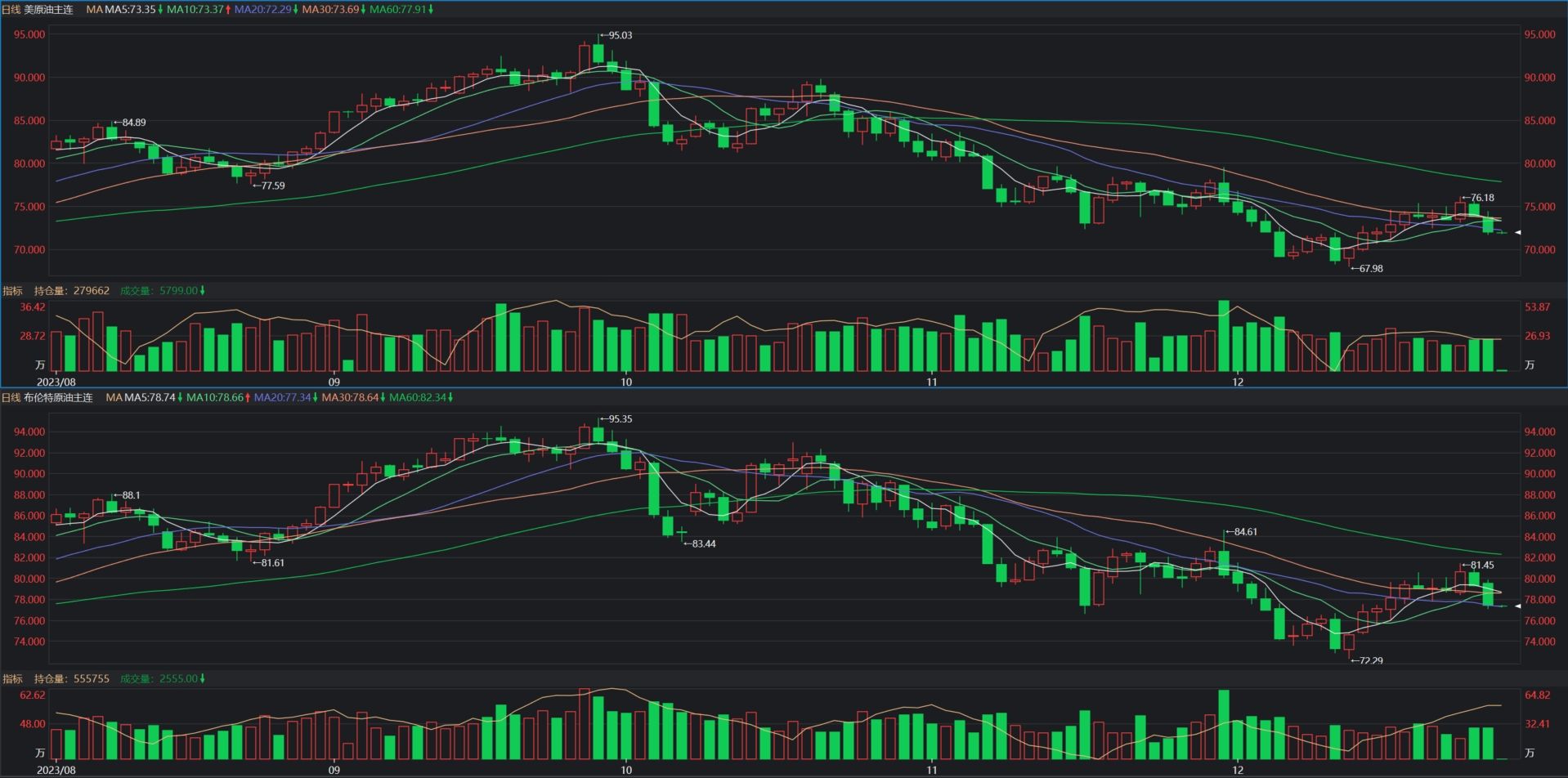Viewport: 1568px width, 778px height.
Task: Click the 26.93 open-interest axis label
Action: pyautogui.click(x=1538, y=336)
